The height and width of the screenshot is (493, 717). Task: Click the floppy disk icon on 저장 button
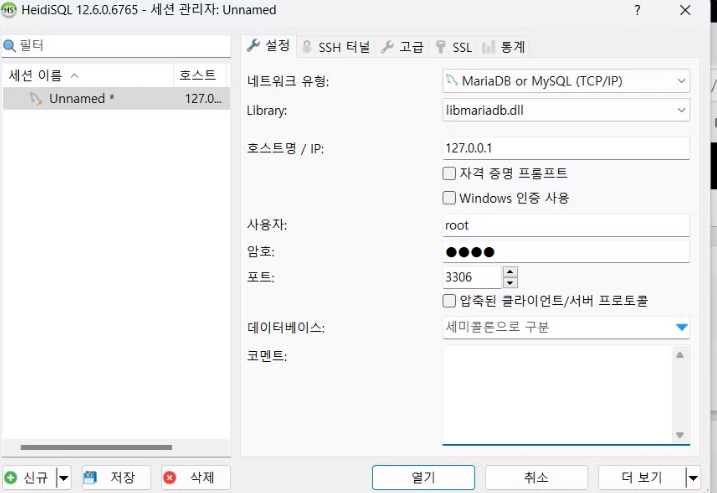coord(90,477)
